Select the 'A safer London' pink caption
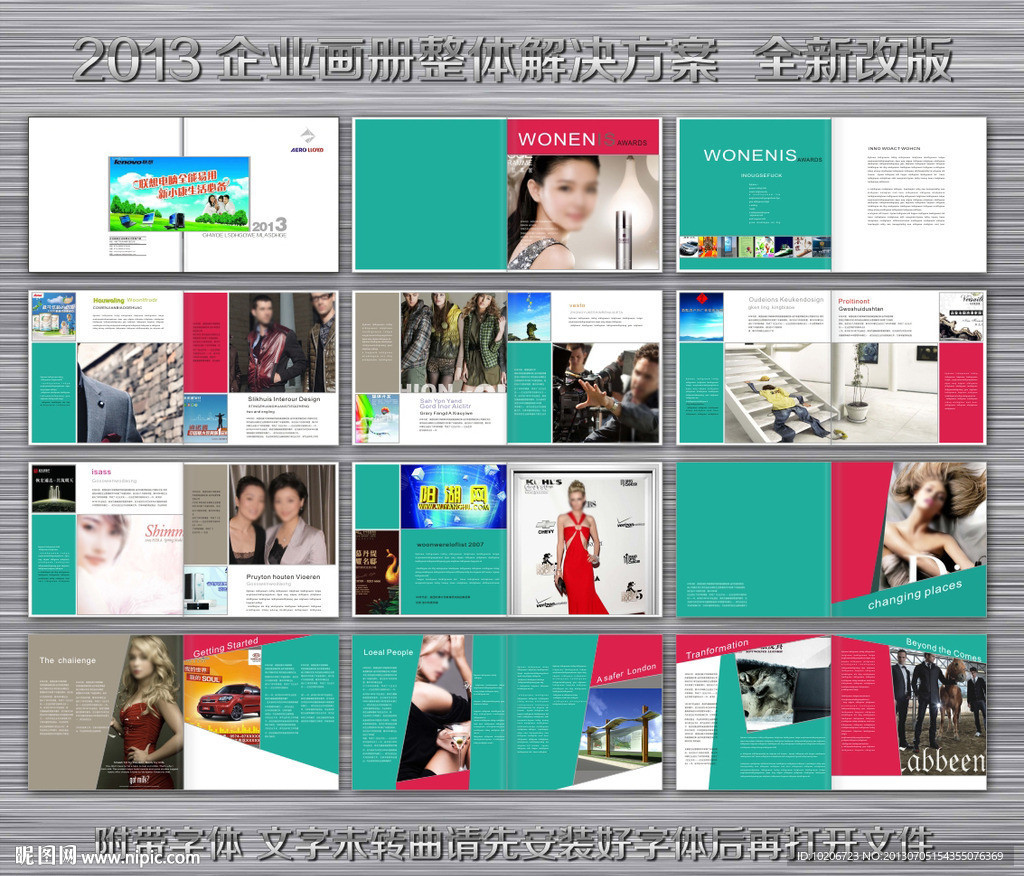 (x=626, y=673)
